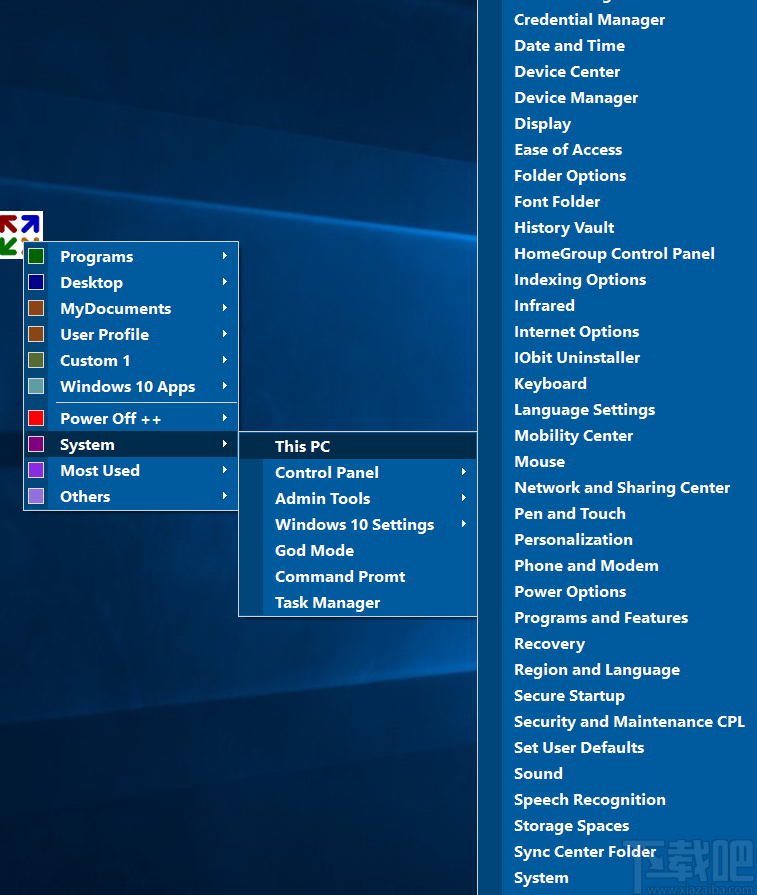Viewport: 757px width, 895px height.
Task: Select Control Panel in the System submenu
Action: (x=358, y=472)
